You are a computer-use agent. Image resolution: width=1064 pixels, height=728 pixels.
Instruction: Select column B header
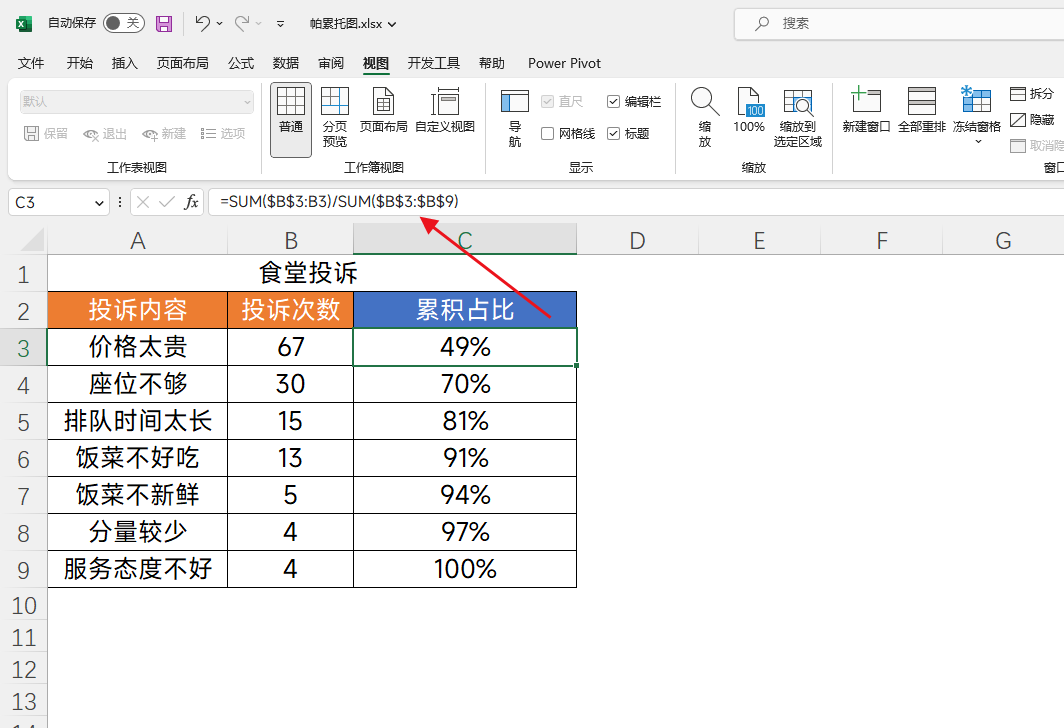point(290,240)
